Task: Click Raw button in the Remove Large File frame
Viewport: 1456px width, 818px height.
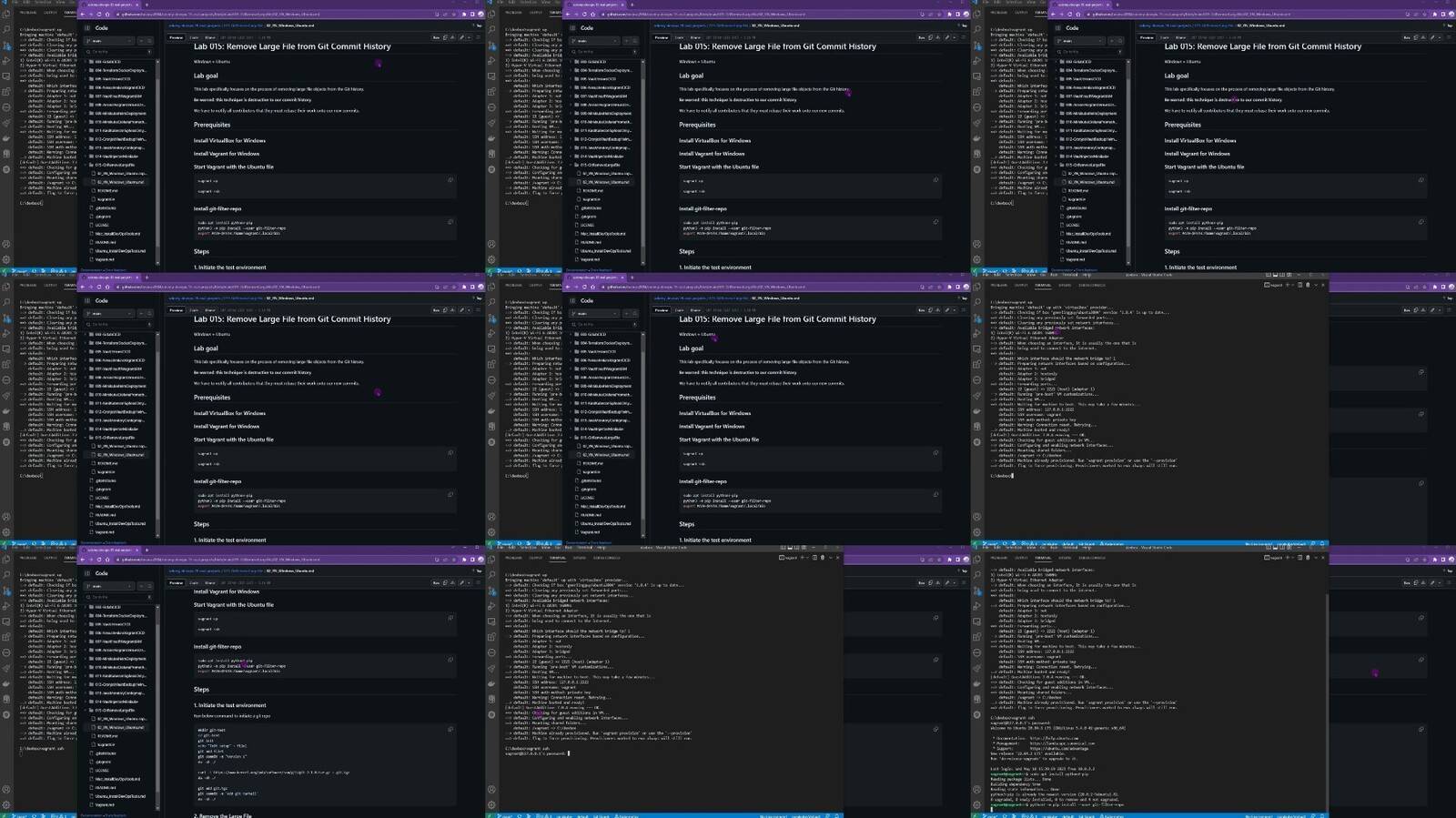Action: [437, 582]
